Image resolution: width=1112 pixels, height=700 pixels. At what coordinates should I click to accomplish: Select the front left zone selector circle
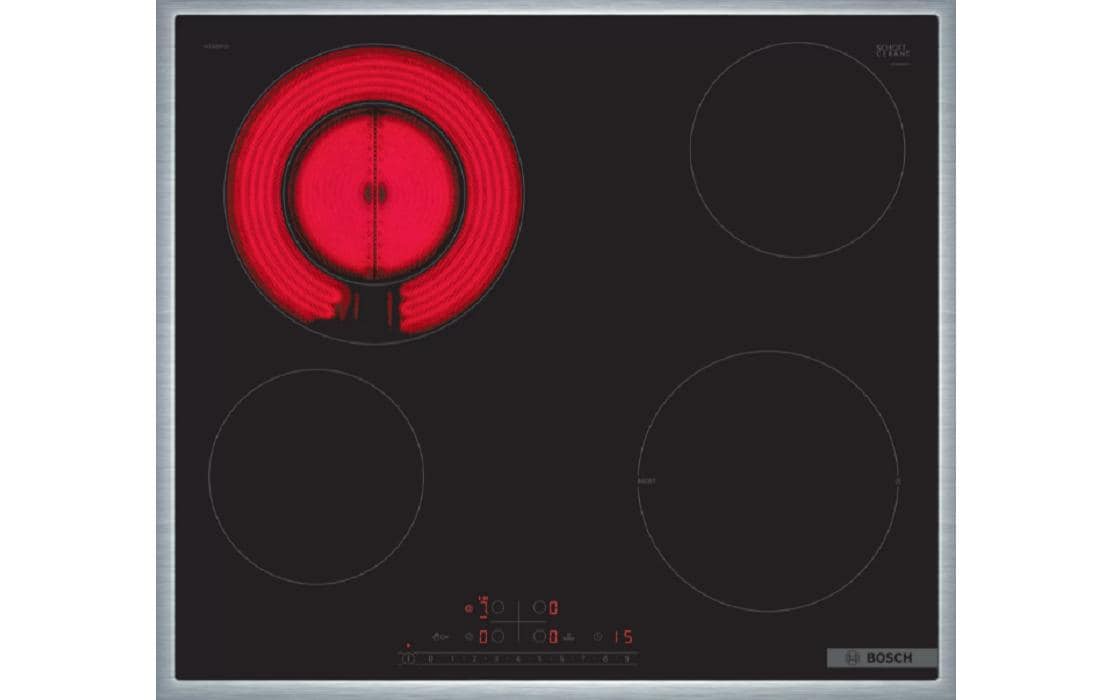tap(498, 636)
